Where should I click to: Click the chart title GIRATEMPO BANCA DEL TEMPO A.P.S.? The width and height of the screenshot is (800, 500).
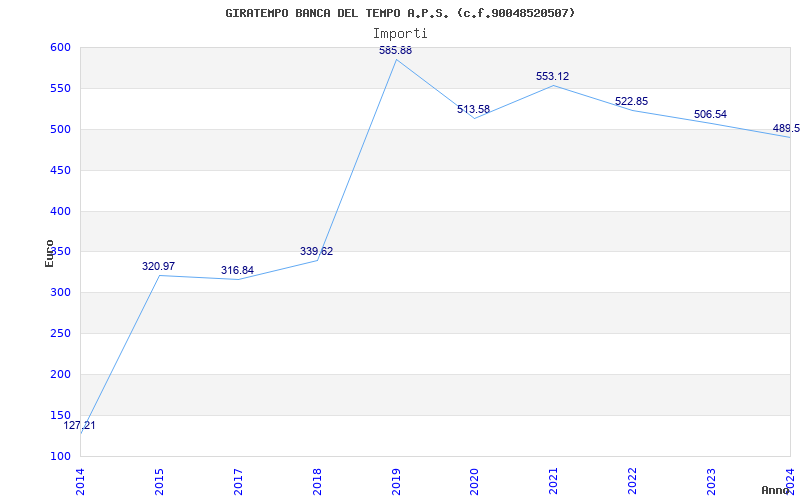[x=400, y=13]
